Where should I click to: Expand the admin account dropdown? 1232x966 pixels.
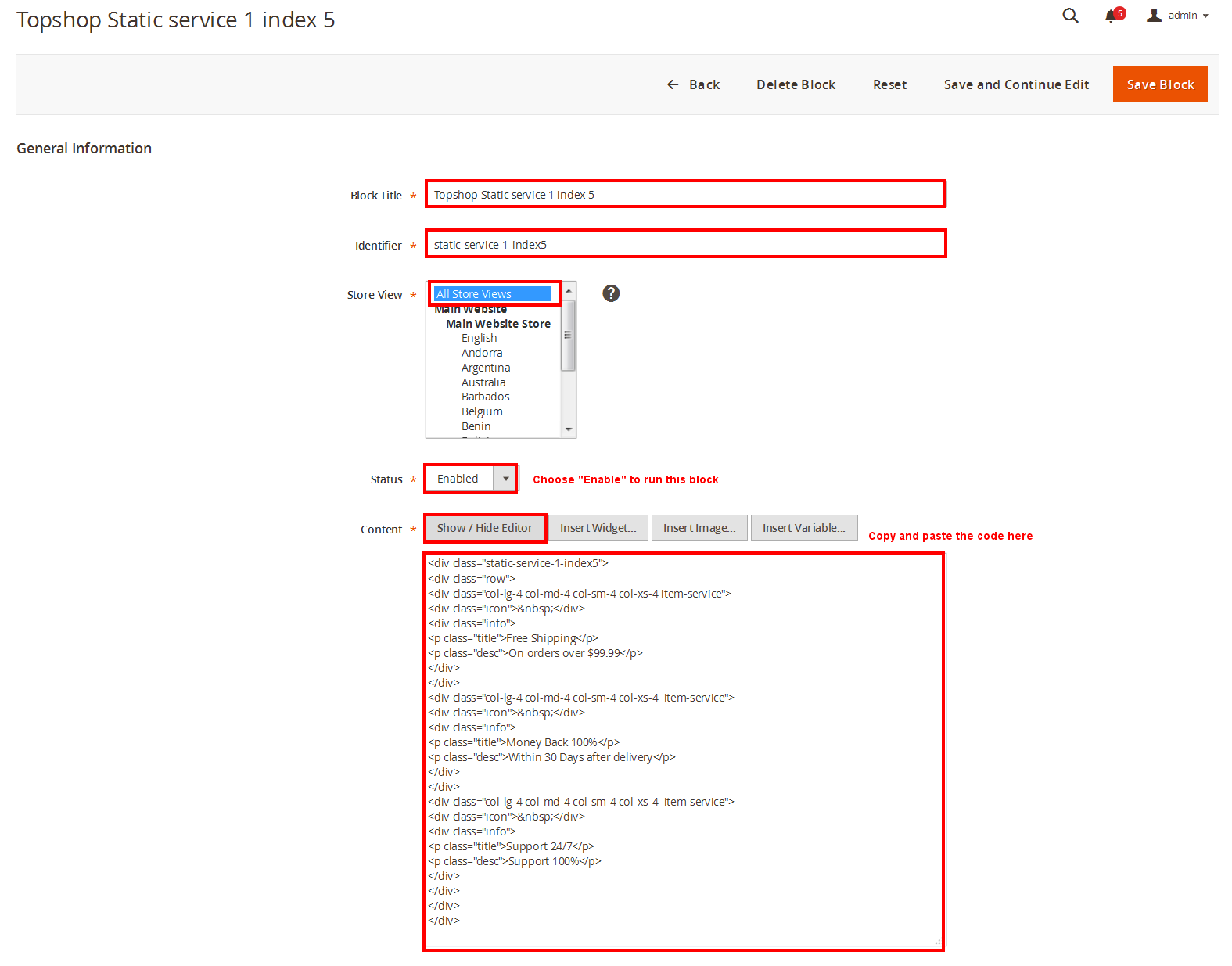(x=1188, y=16)
